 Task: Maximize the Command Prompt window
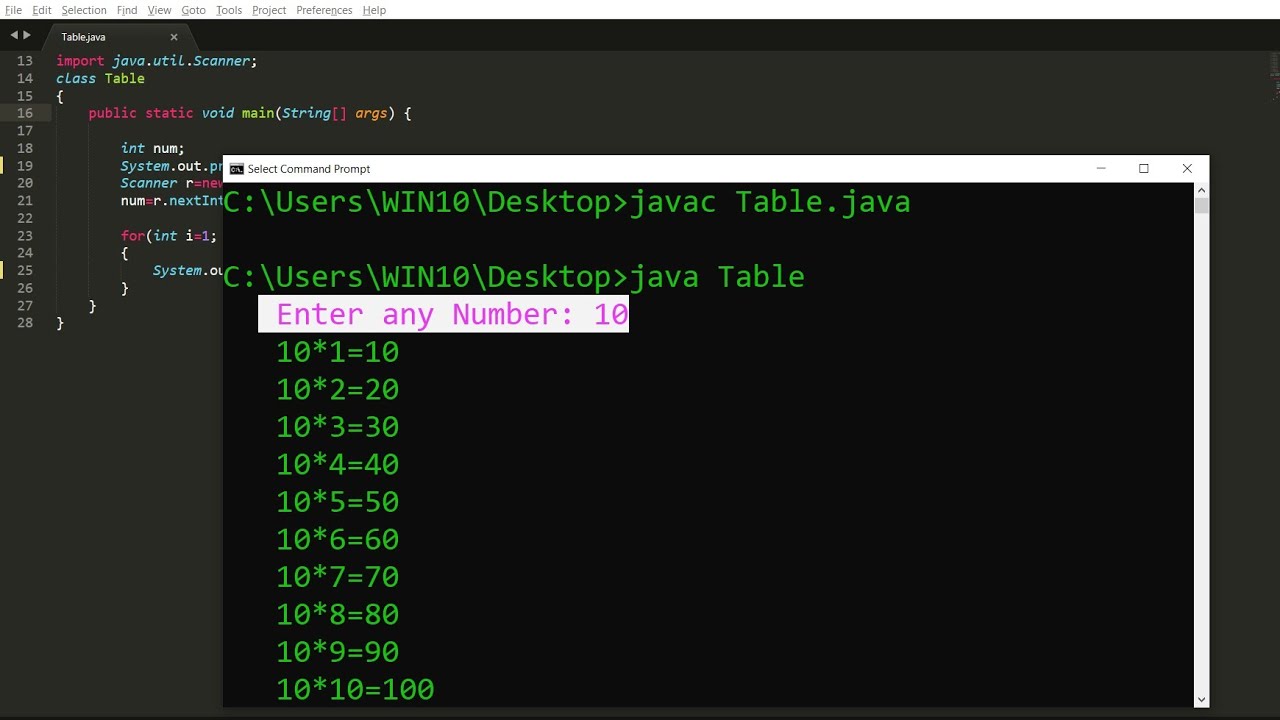pyautogui.click(x=1144, y=169)
